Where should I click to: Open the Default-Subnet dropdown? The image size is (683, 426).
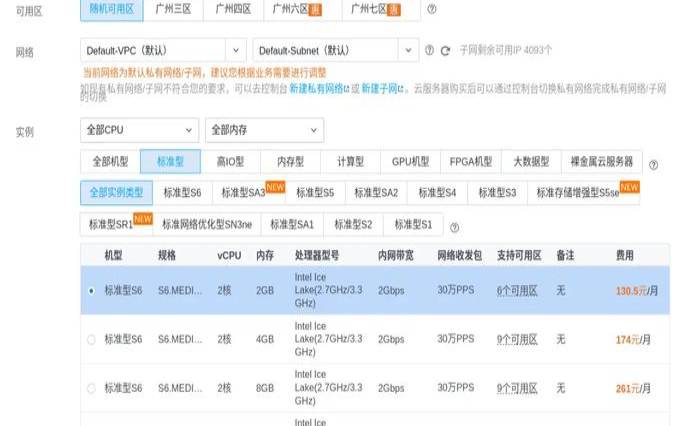coord(335,51)
